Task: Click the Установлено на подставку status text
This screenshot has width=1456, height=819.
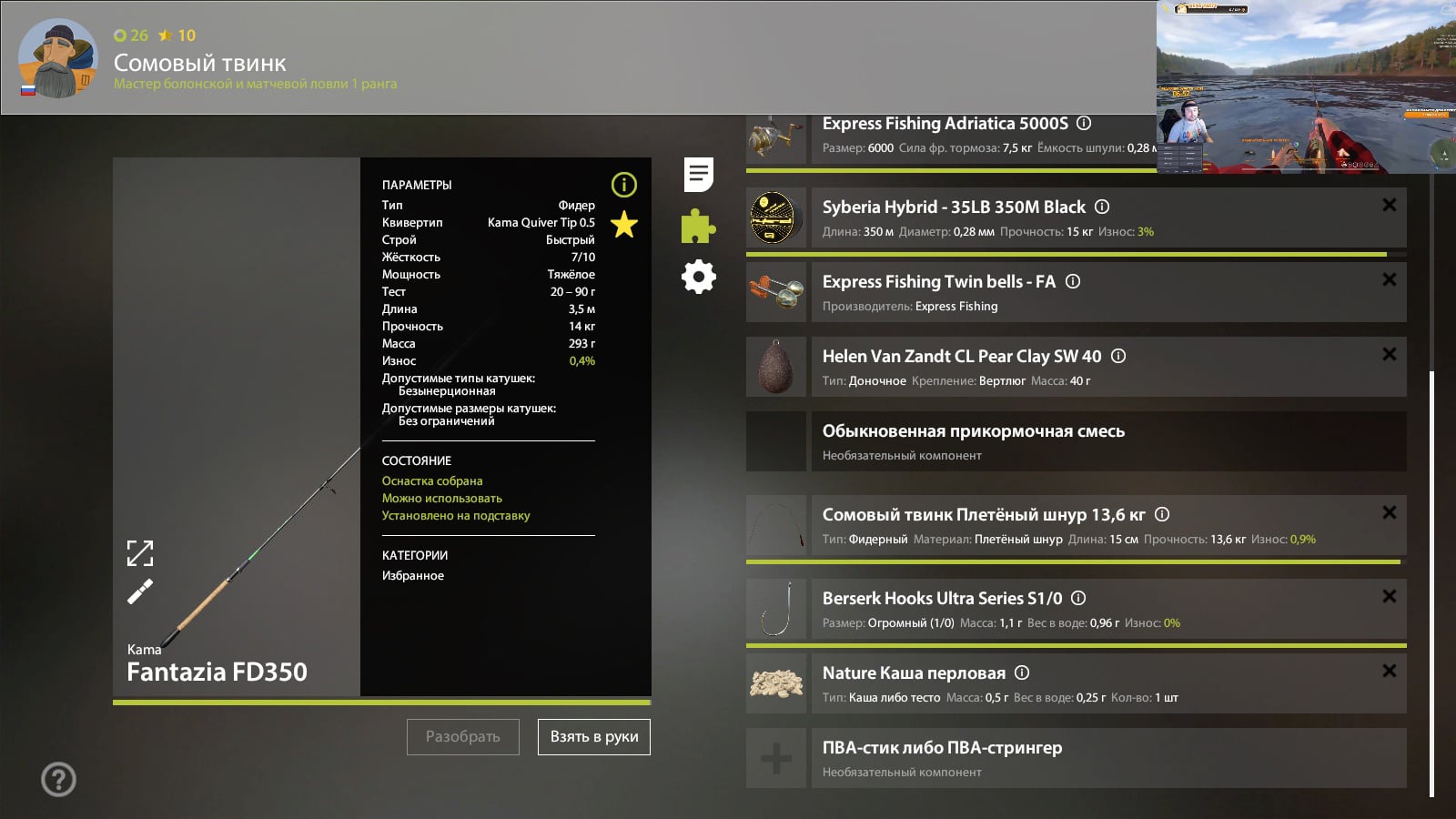Action: tap(456, 516)
